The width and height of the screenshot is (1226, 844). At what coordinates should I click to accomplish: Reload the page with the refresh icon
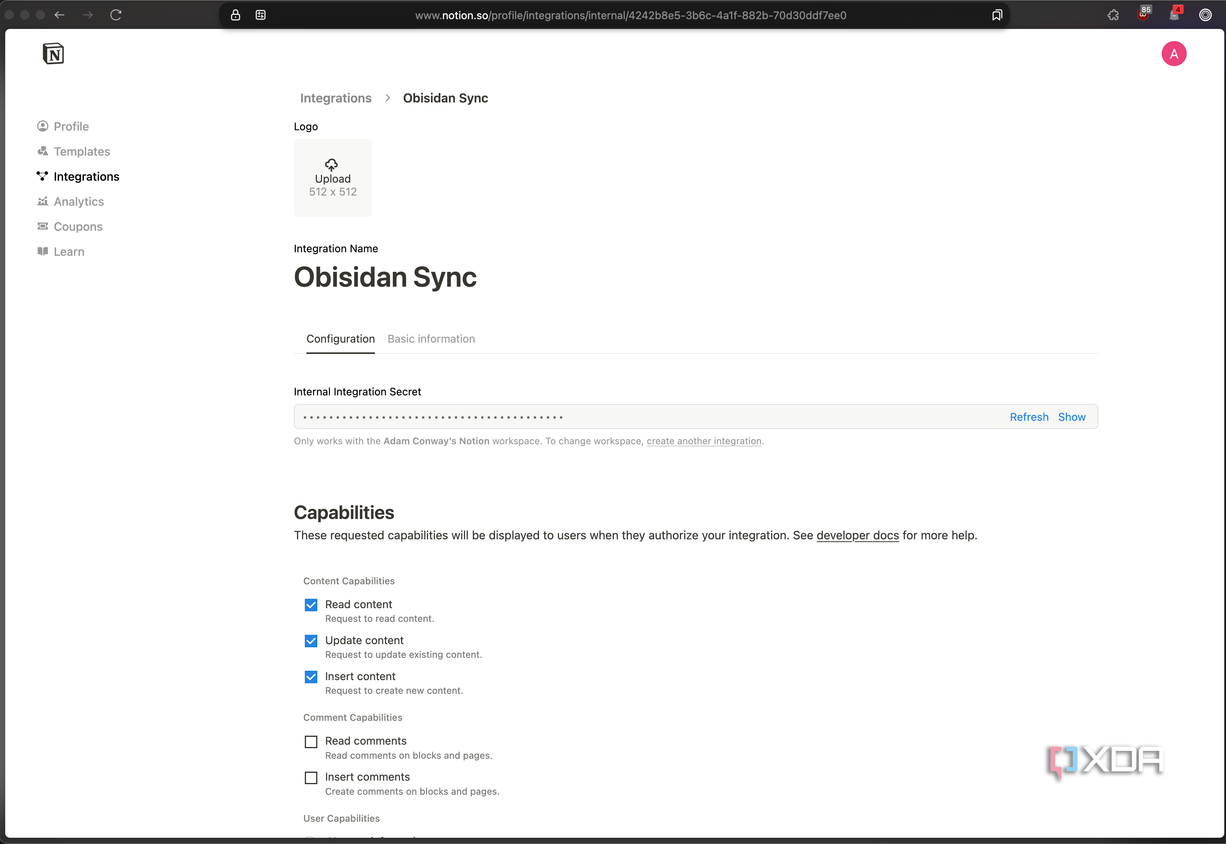click(116, 15)
